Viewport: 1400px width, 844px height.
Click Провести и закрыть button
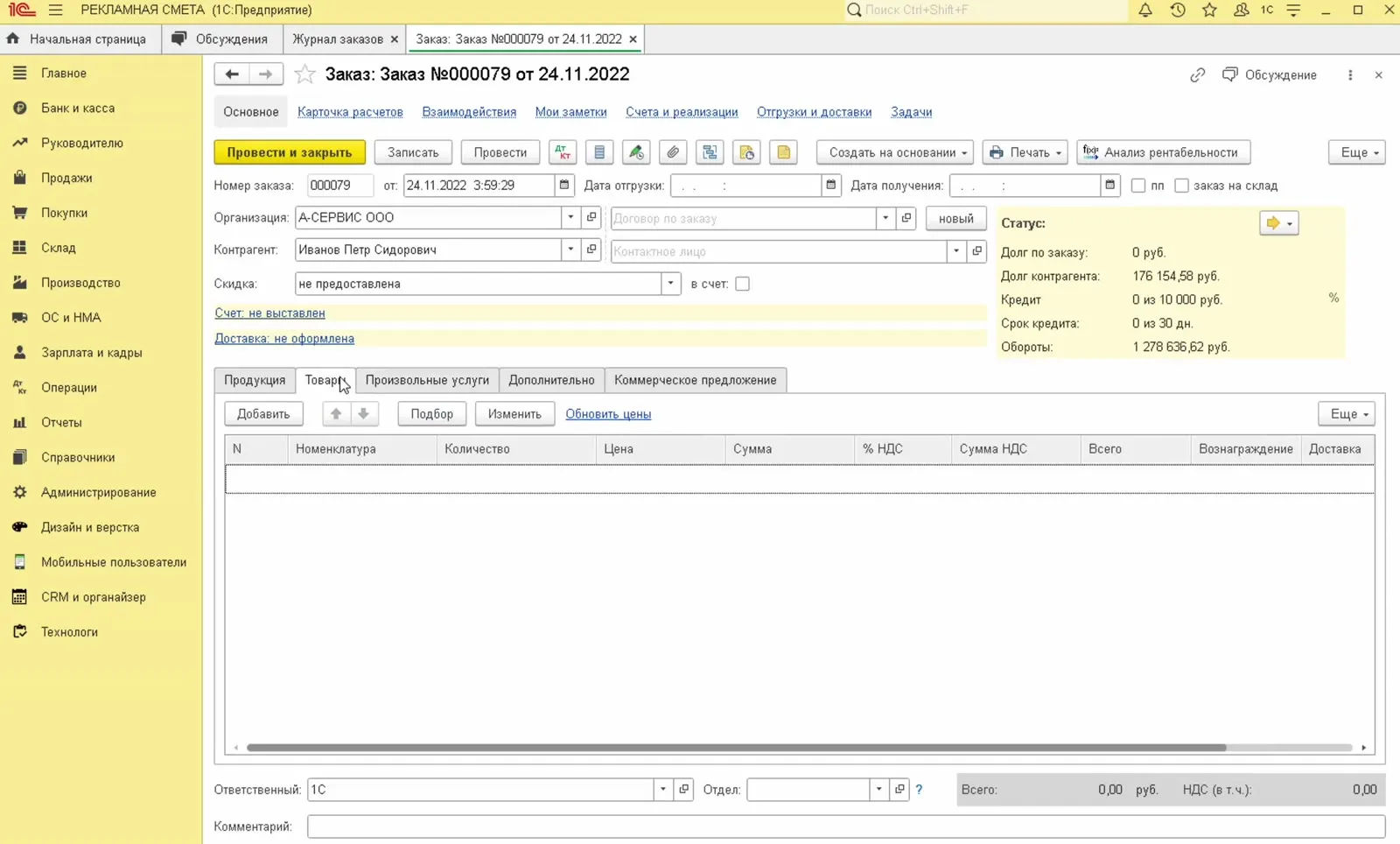tap(290, 152)
